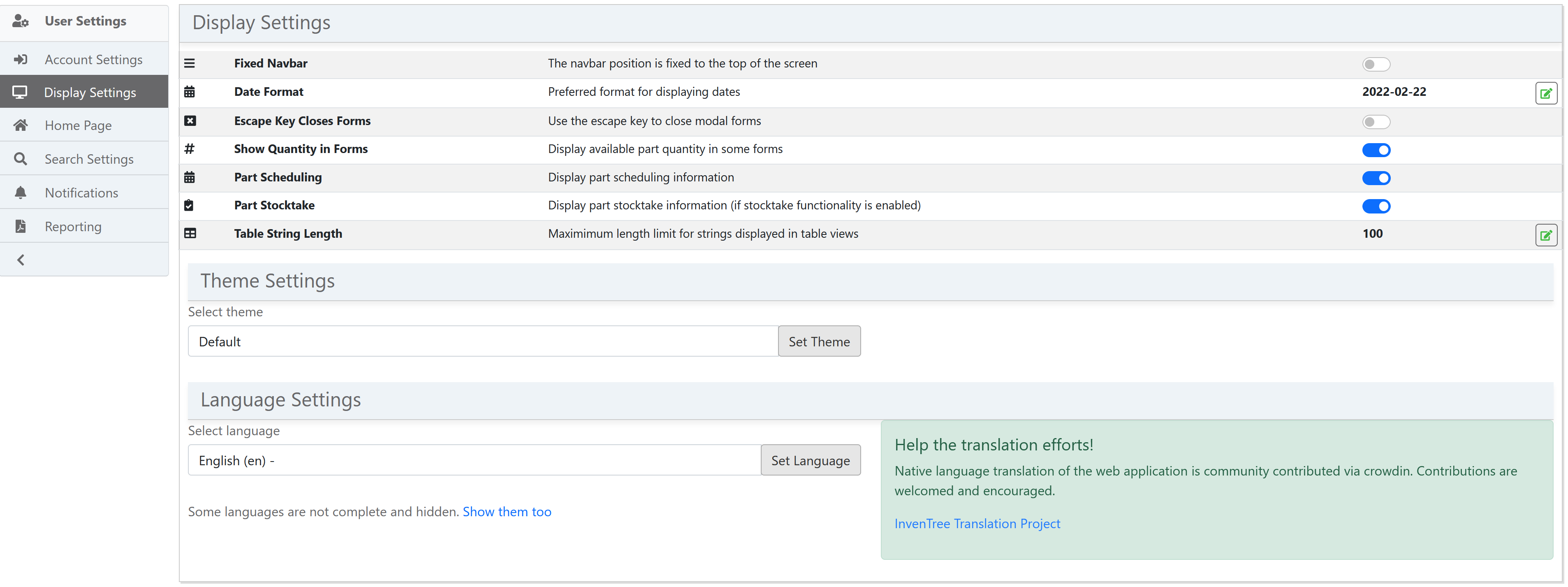Click the Date Format edit icon
This screenshot has width=1568, height=587.
point(1545,93)
